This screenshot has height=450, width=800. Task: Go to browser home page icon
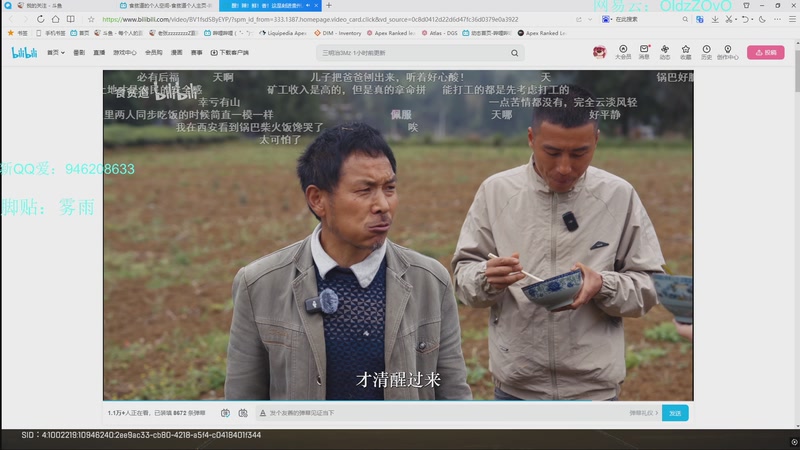56,19
